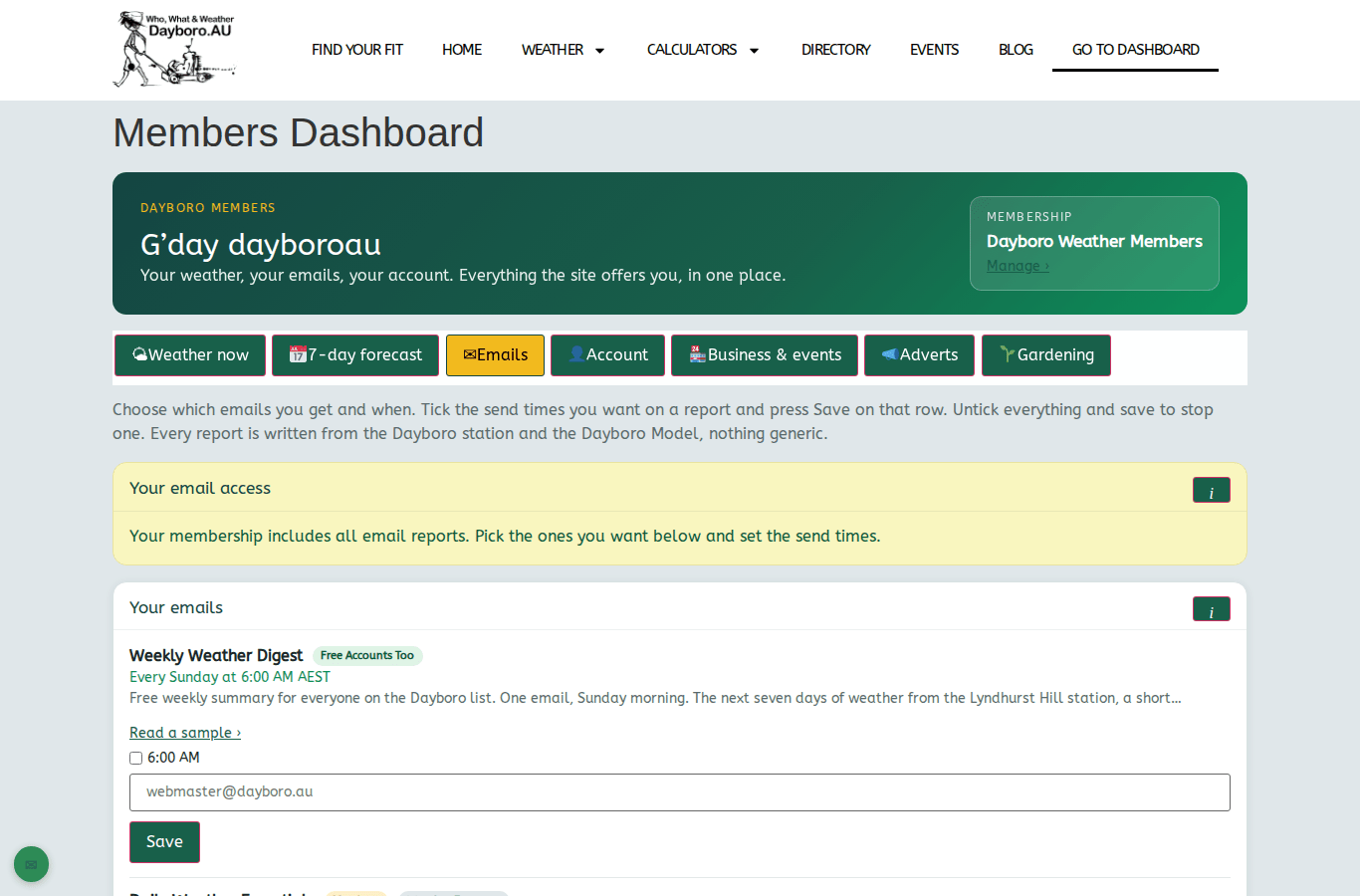Expand the Calculators dropdown arrow
The height and width of the screenshot is (896, 1360).
(754, 51)
